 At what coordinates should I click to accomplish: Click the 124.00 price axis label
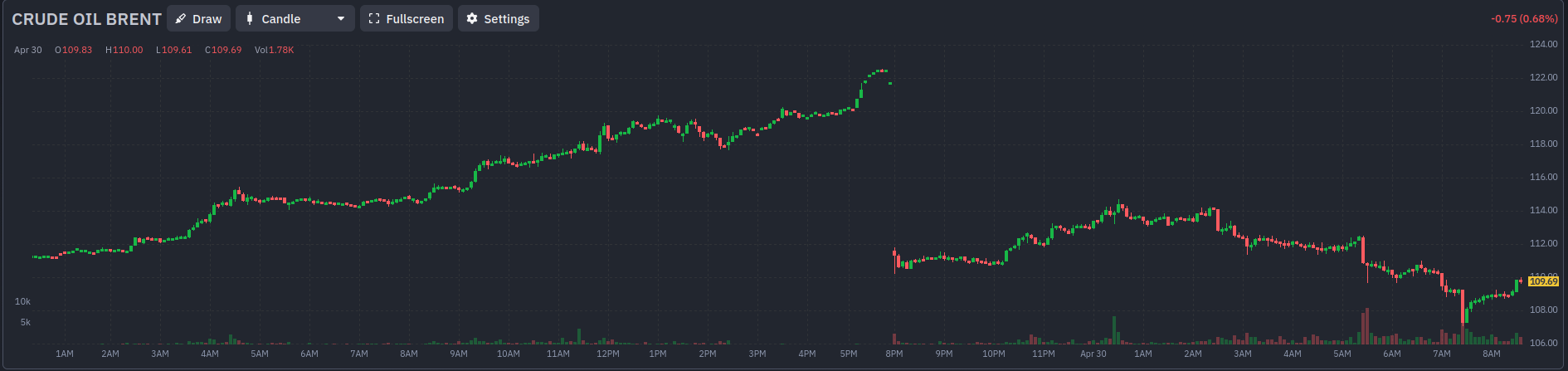tap(1544, 44)
